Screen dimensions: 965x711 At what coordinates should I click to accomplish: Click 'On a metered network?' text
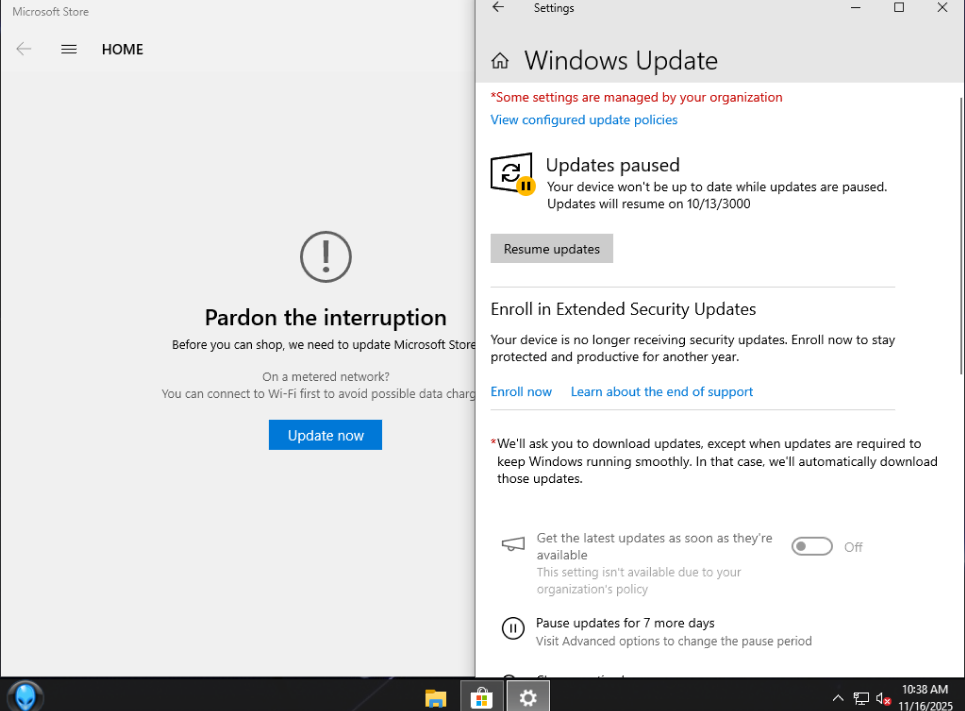point(326,376)
